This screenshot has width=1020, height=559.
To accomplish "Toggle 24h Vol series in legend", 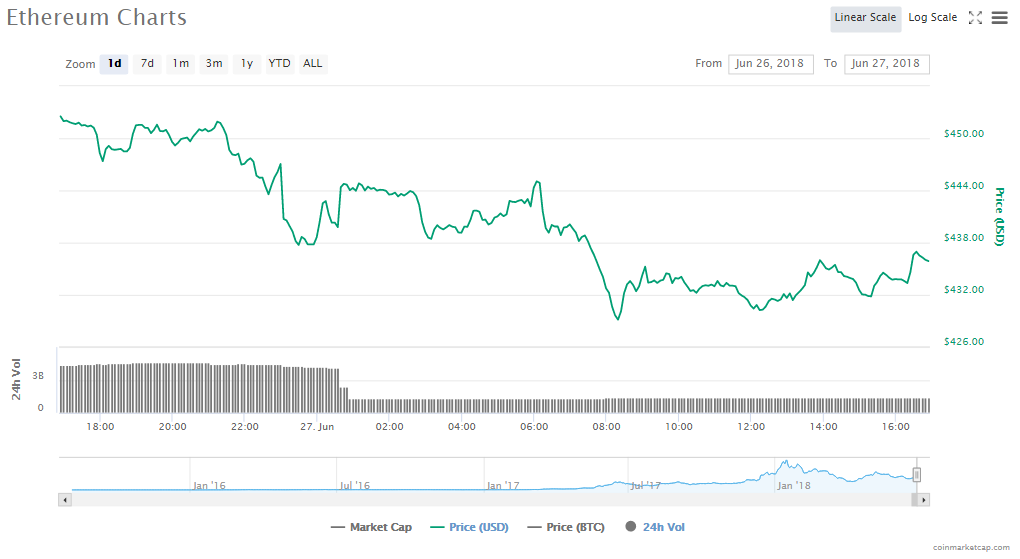I will point(655,527).
